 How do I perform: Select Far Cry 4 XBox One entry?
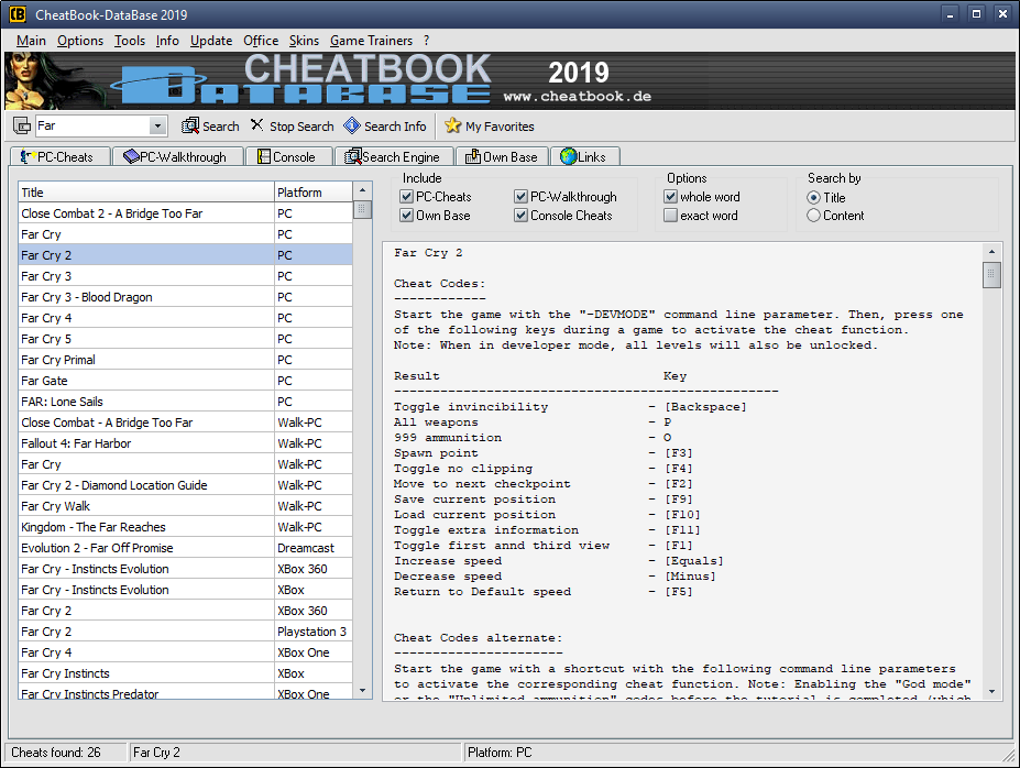[x=185, y=652]
